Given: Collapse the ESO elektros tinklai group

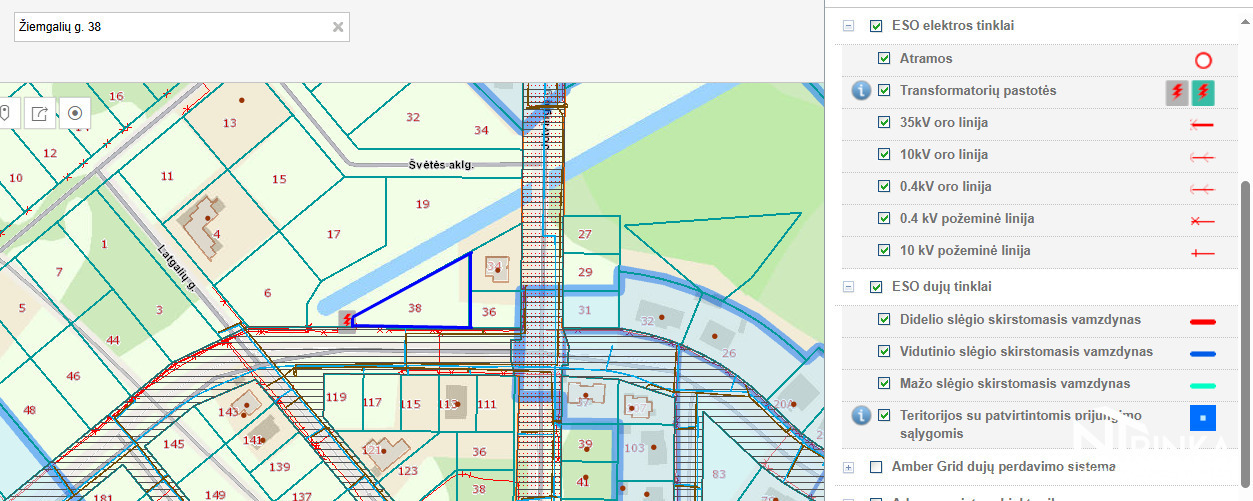Looking at the screenshot, I should [x=848, y=26].
